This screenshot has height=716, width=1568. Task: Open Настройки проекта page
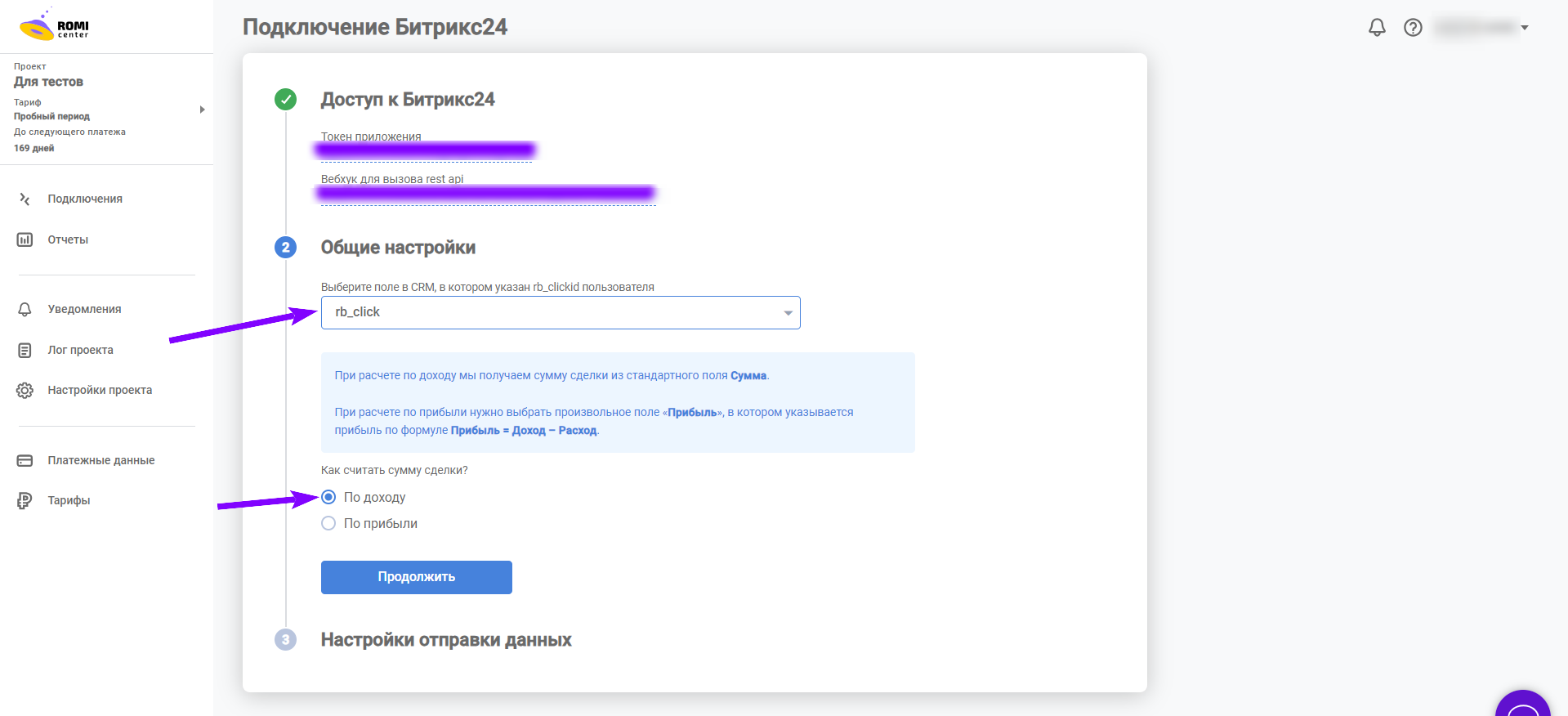[100, 390]
